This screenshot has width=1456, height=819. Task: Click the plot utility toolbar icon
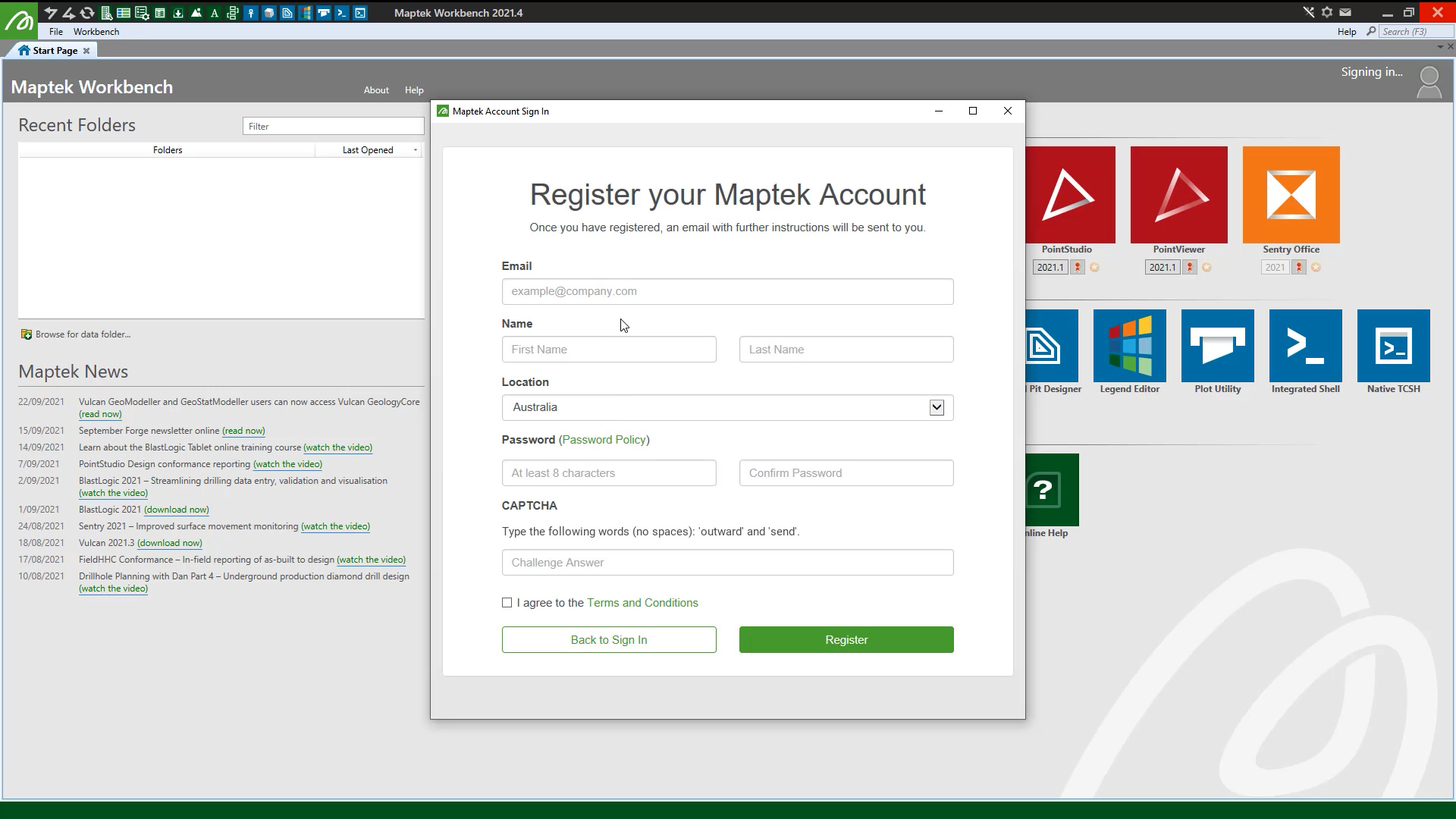point(324,13)
